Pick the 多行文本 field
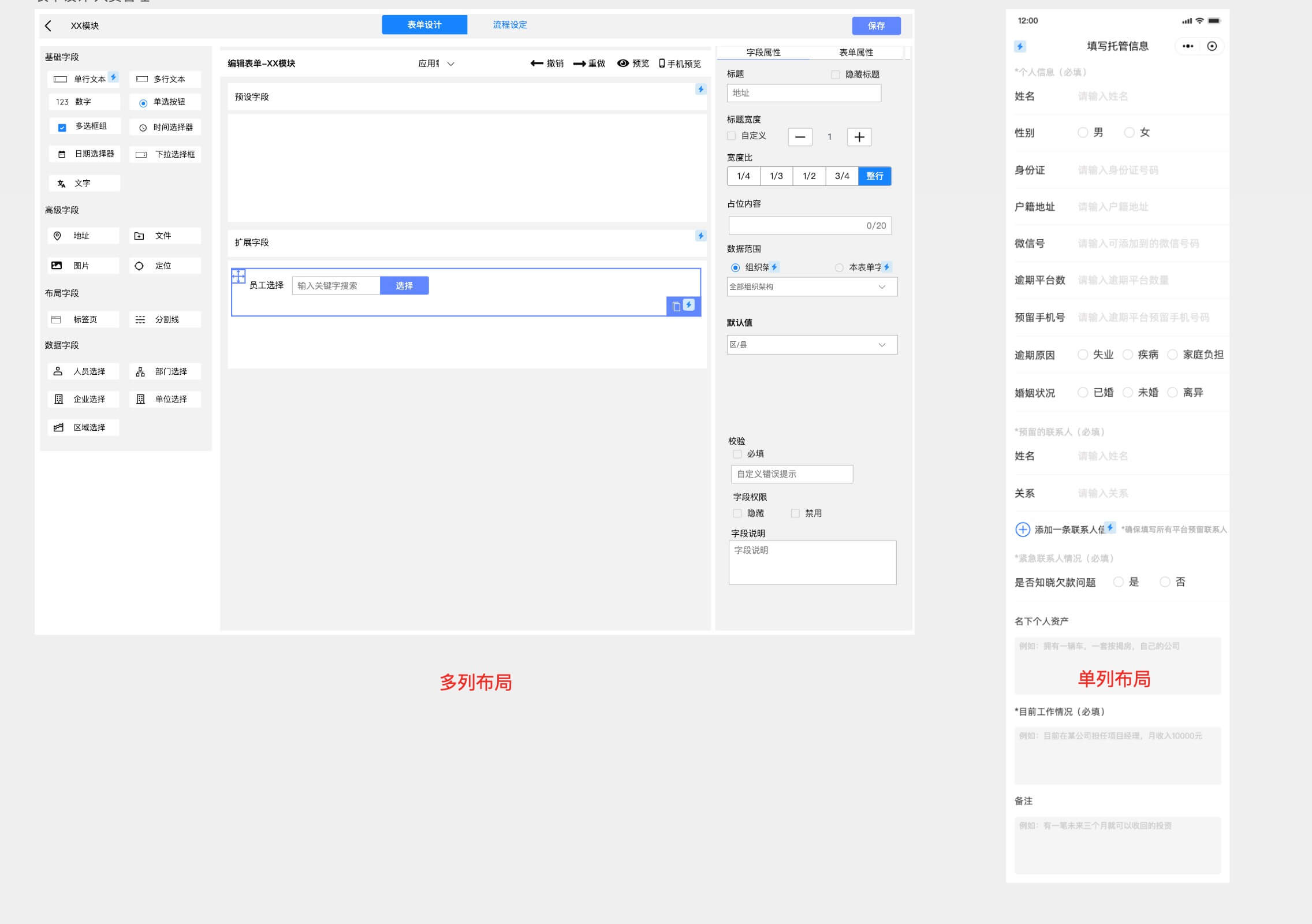 165,79
